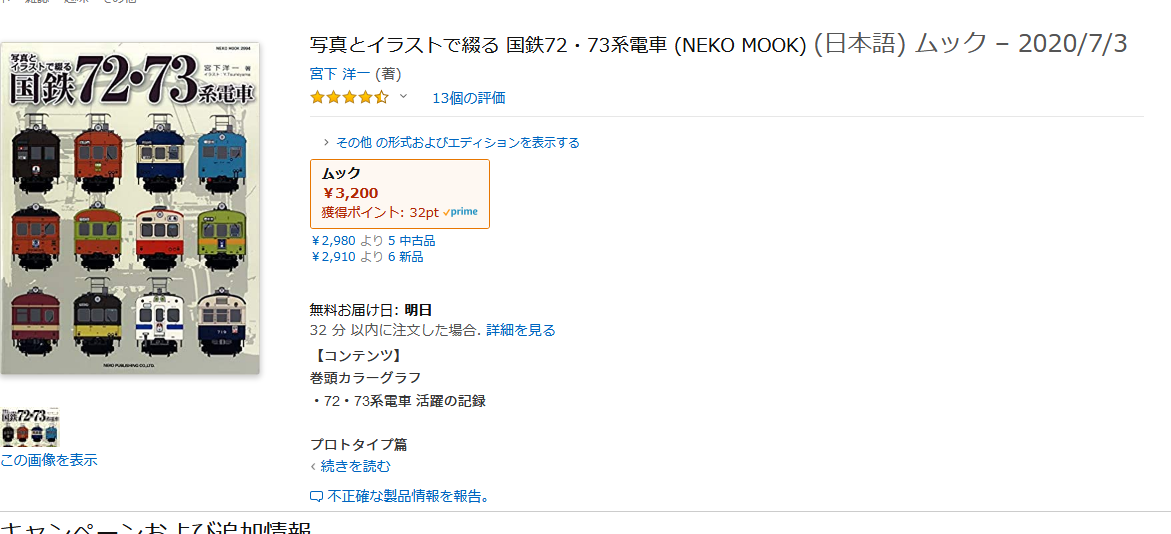Select the small cover thumbnail
1171x534 pixels.
pyautogui.click(x=30, y=427)
